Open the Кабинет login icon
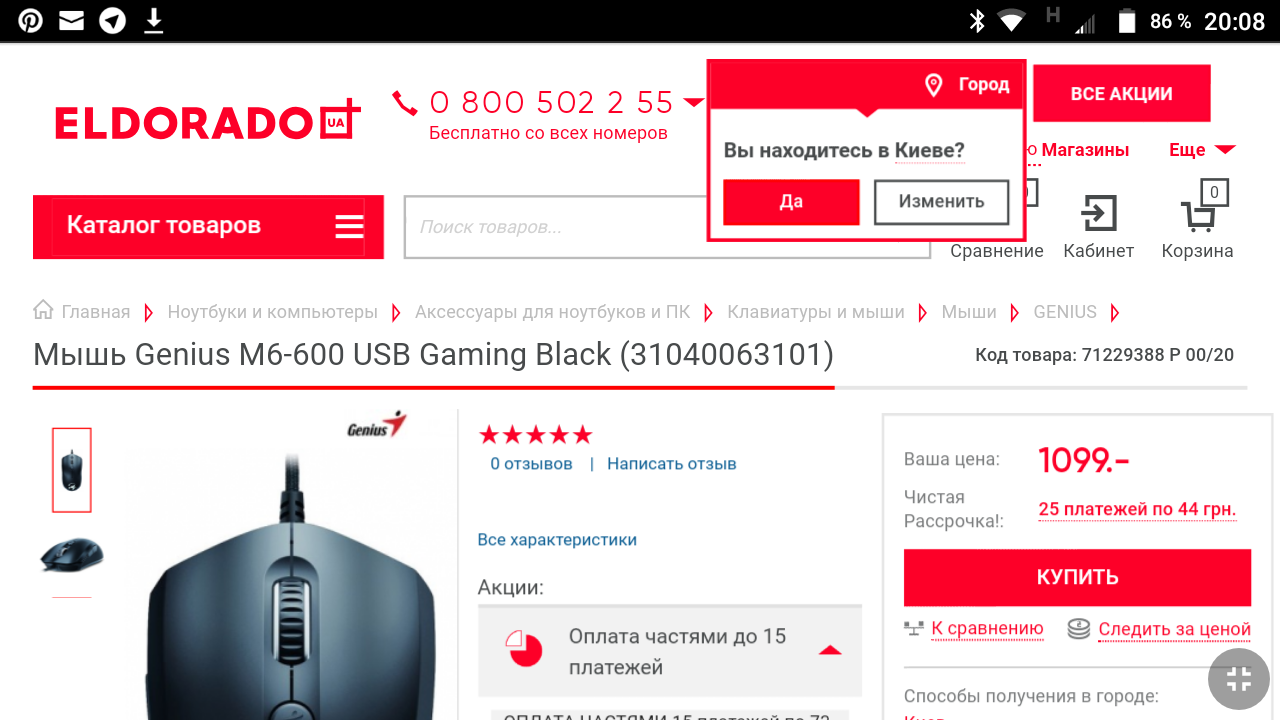This screenshot has width=1280, height=720. pyautogui.click(x=1098, y=213)
